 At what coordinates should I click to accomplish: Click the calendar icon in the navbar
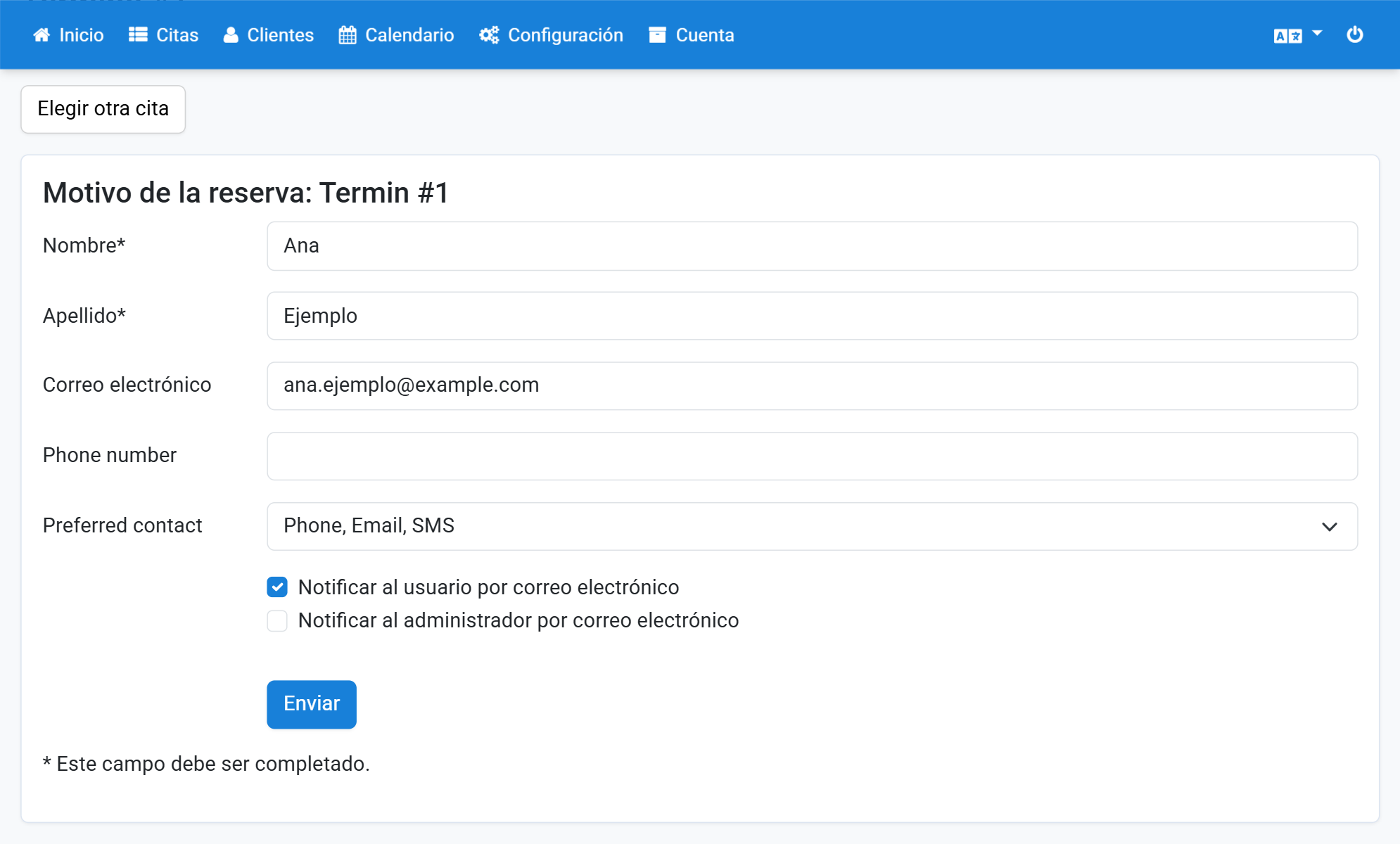(348, 35)
